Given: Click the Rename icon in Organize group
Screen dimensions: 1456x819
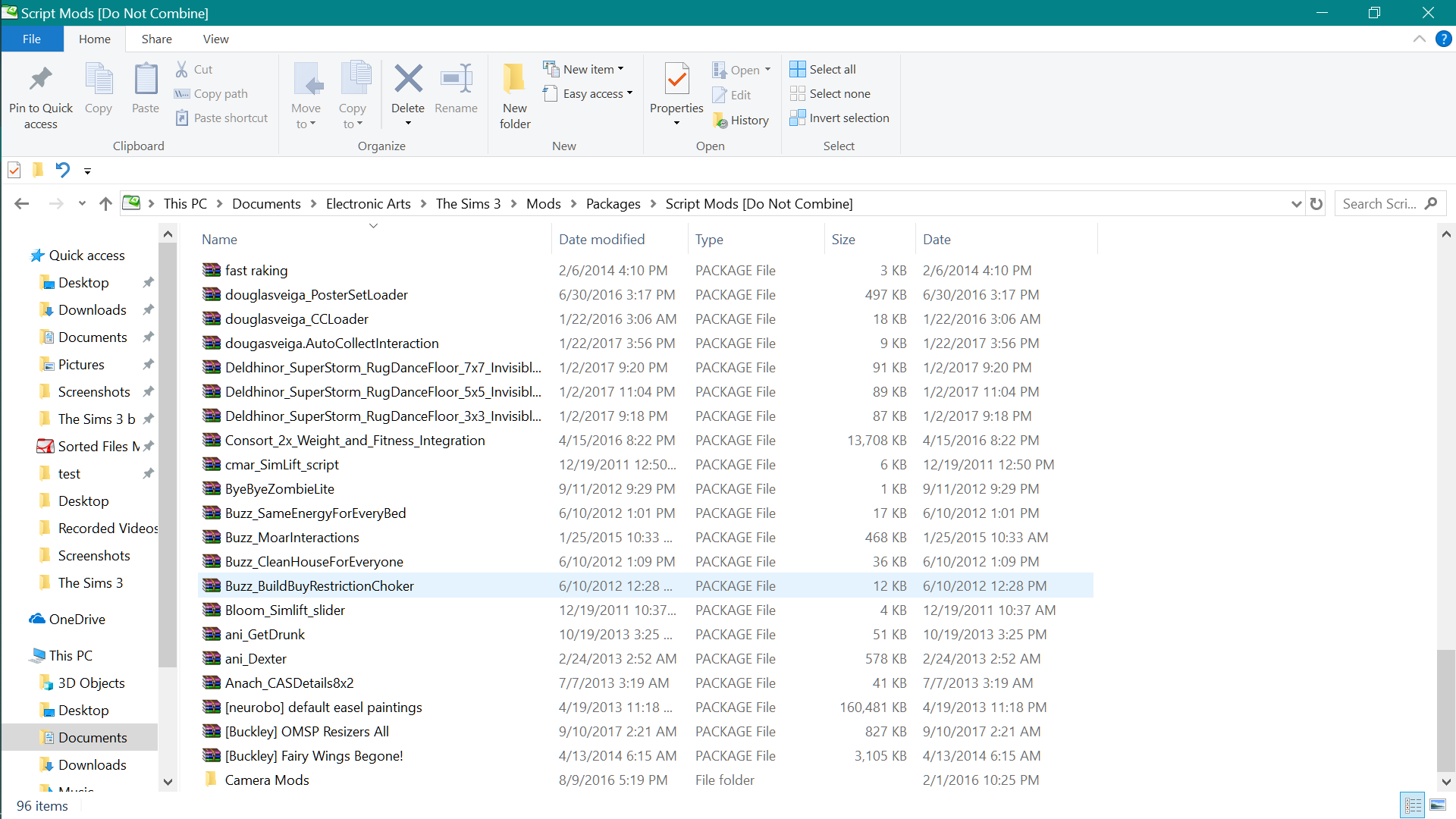Looking at the screenshot, I should (x=457, y=79).
